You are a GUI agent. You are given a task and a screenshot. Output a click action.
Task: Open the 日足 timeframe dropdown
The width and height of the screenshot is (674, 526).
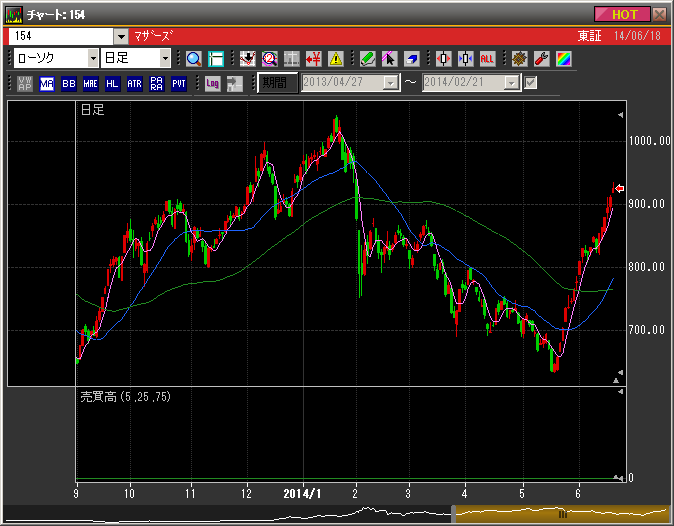coord(164,58)
